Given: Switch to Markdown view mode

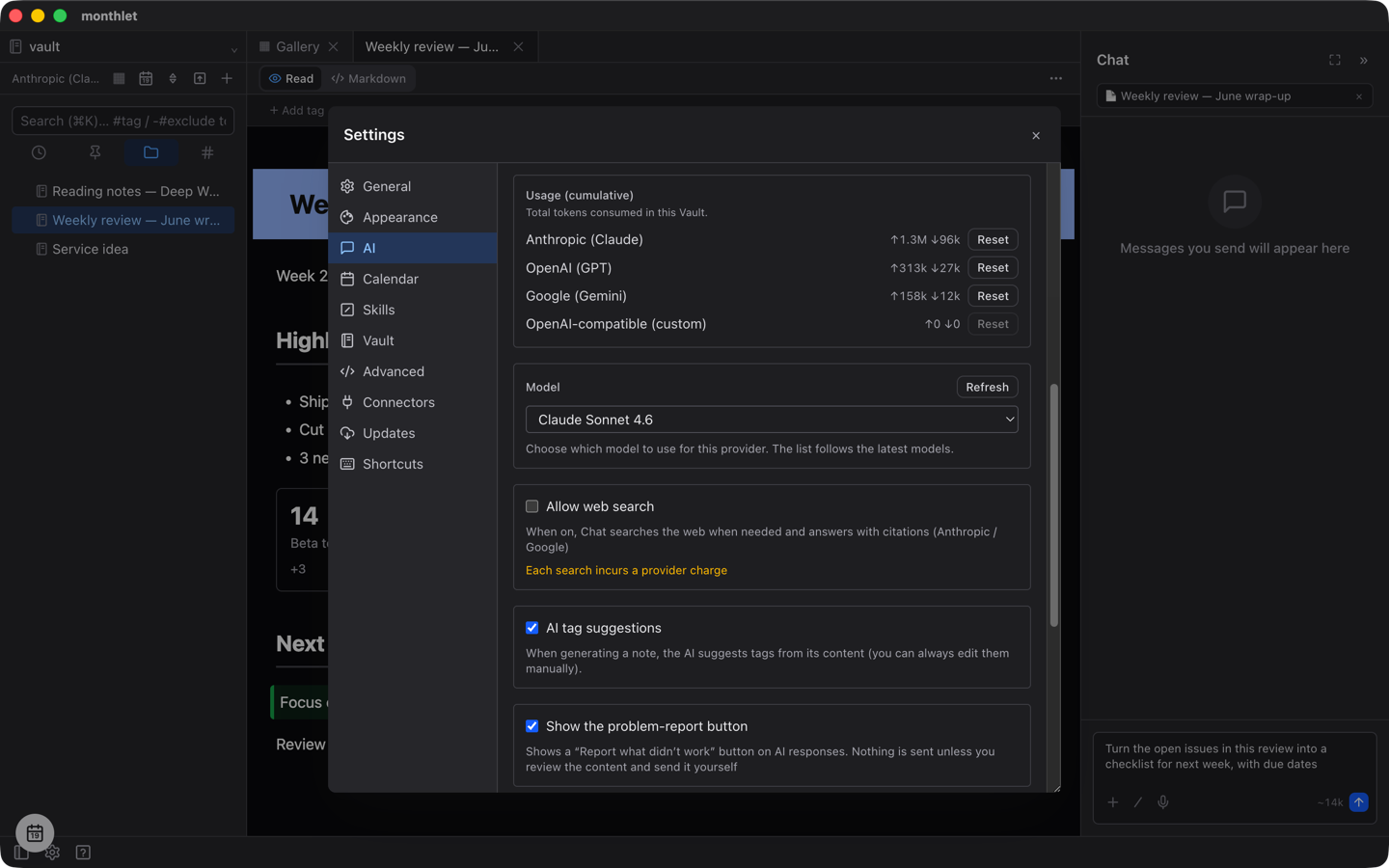Looking at the screenshot, I should click(368, 79).
